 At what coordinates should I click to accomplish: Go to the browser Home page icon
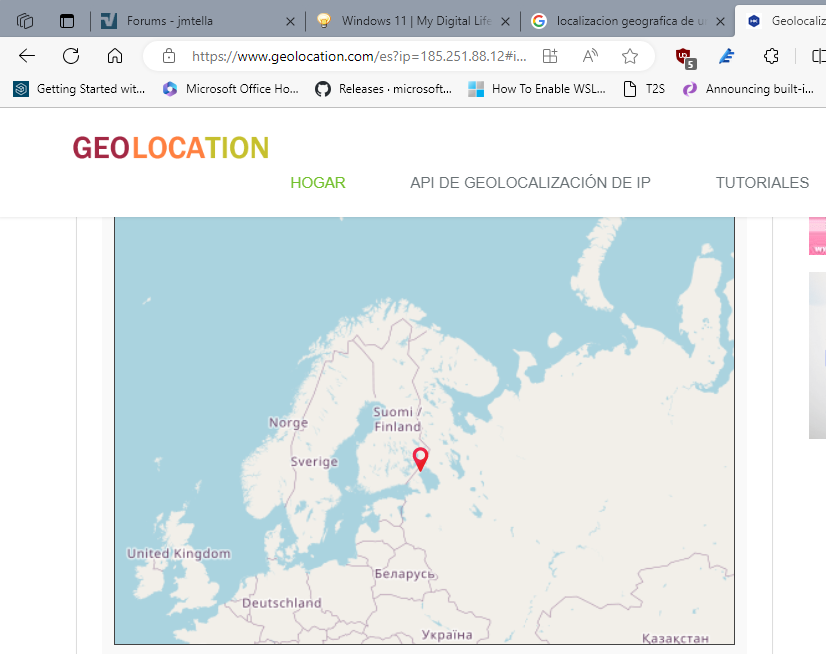coord(115,56)
